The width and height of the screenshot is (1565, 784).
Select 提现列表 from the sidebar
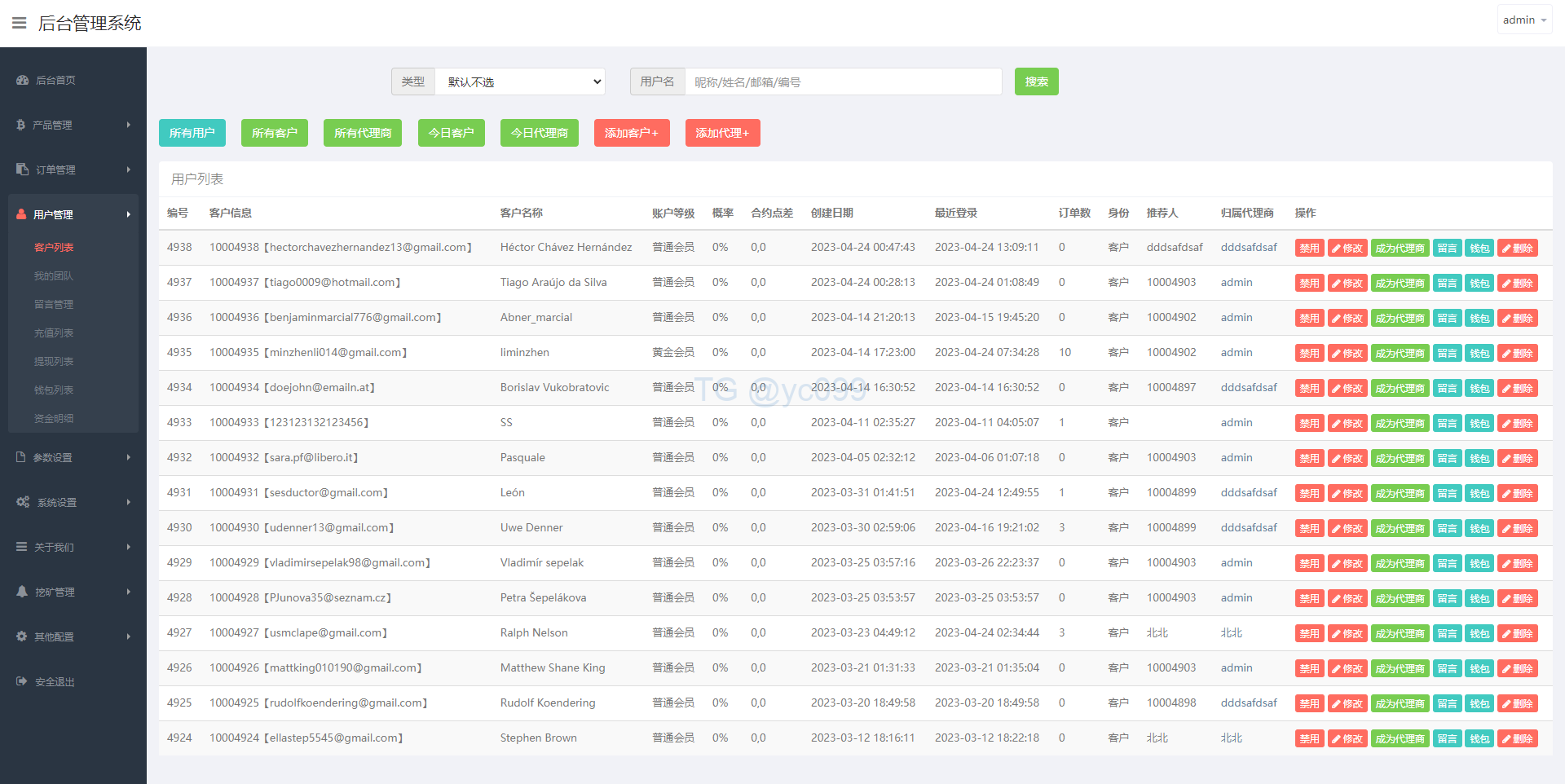coord(54,361)
